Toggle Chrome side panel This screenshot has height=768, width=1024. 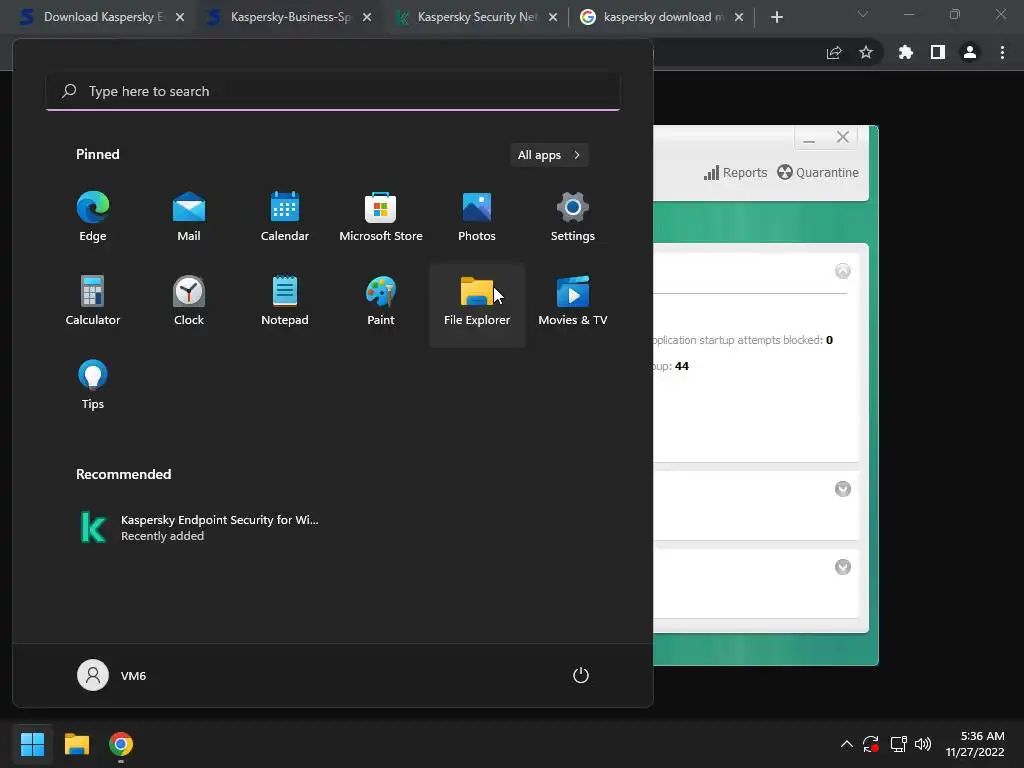tap(938, 52)
